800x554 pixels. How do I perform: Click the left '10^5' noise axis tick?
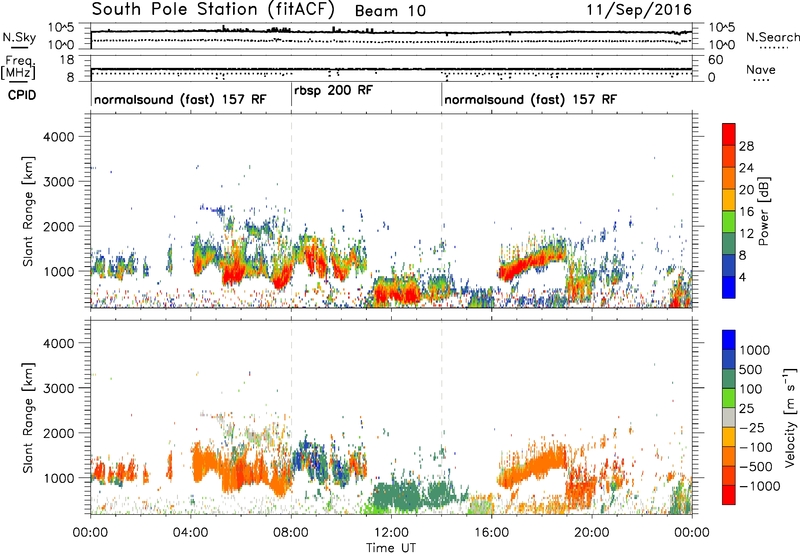(x=61, y=27)
